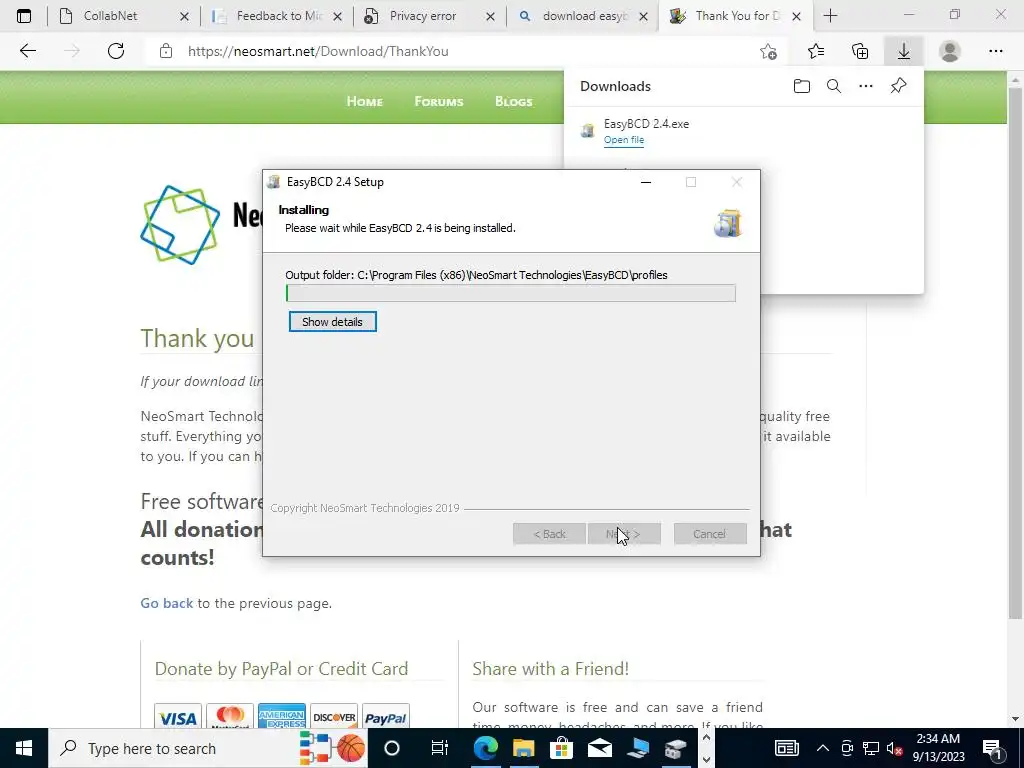Open Microsoft Store from taskbar
The height and width of the screenshot is (768, 1024).
pyautogui.click(x=561, y=748)
